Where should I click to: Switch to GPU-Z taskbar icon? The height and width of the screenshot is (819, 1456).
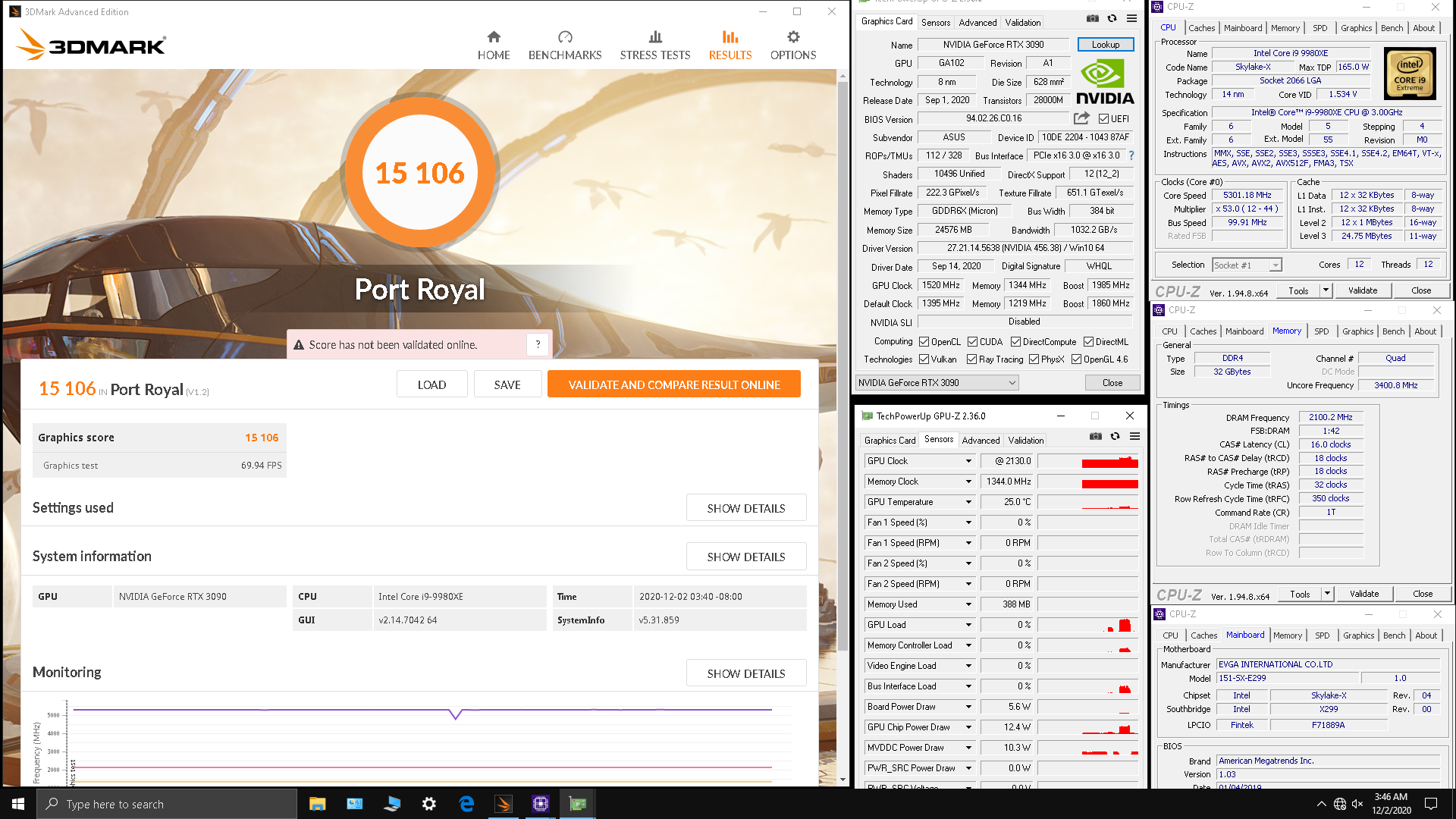(x=578, y=804)
